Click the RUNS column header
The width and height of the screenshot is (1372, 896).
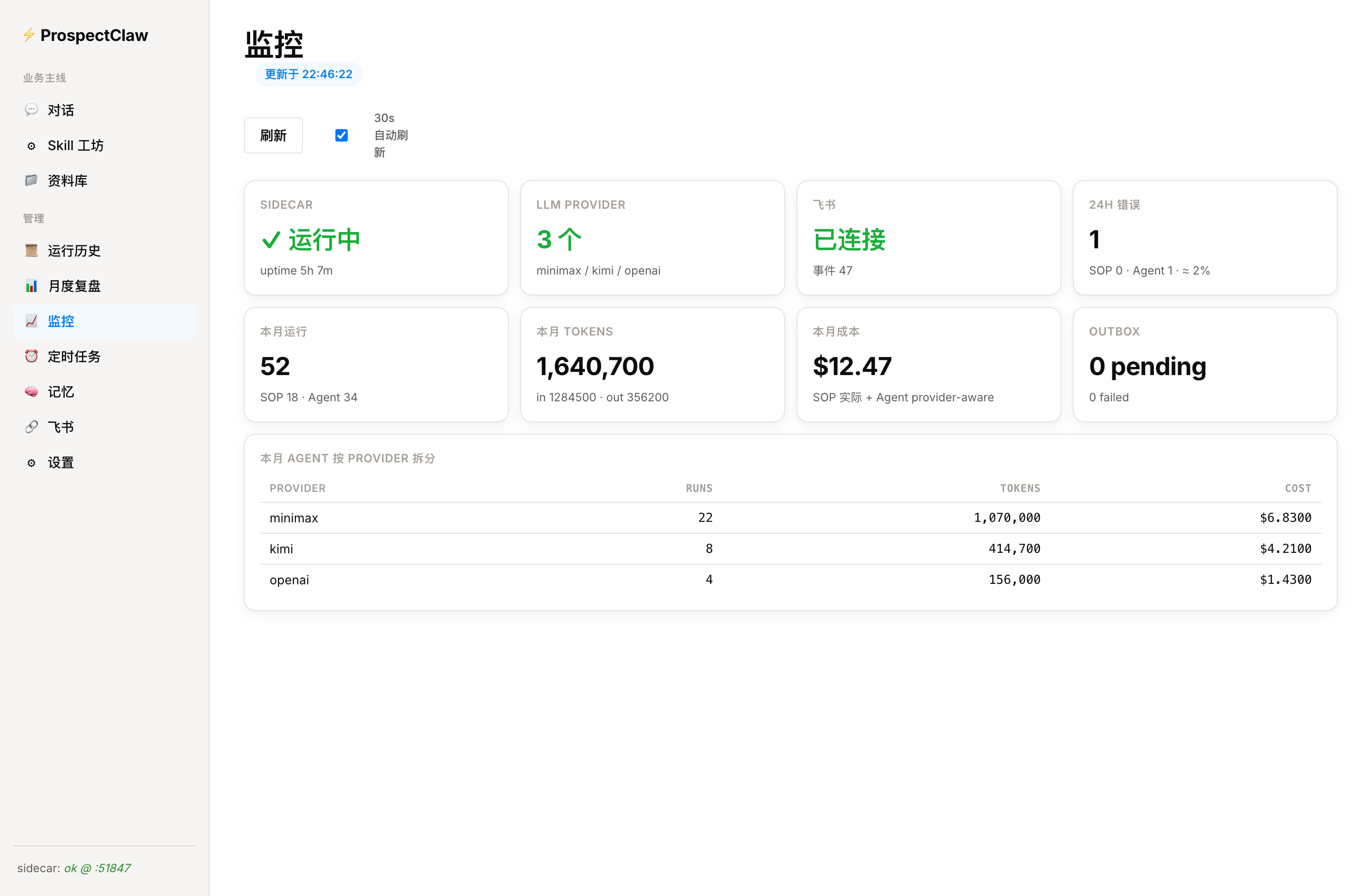click(699, 488)
